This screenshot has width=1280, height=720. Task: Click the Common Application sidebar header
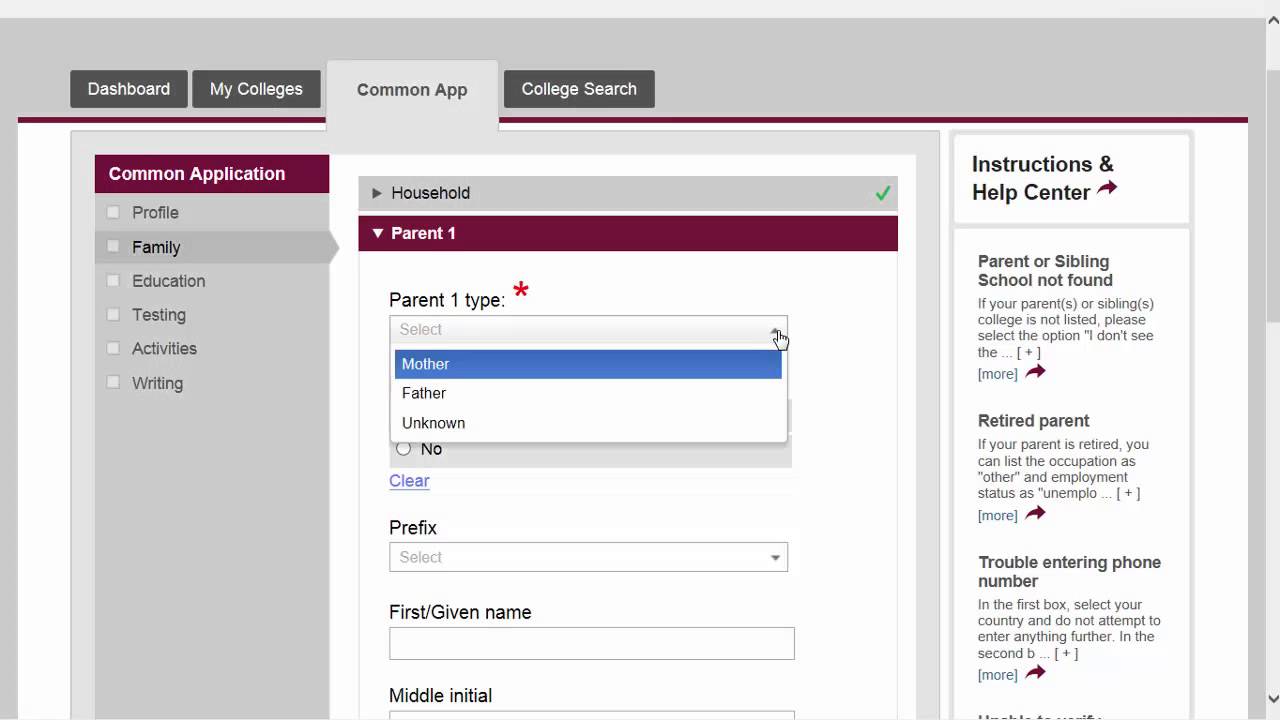pyautogui.click(x=212, y=174)
